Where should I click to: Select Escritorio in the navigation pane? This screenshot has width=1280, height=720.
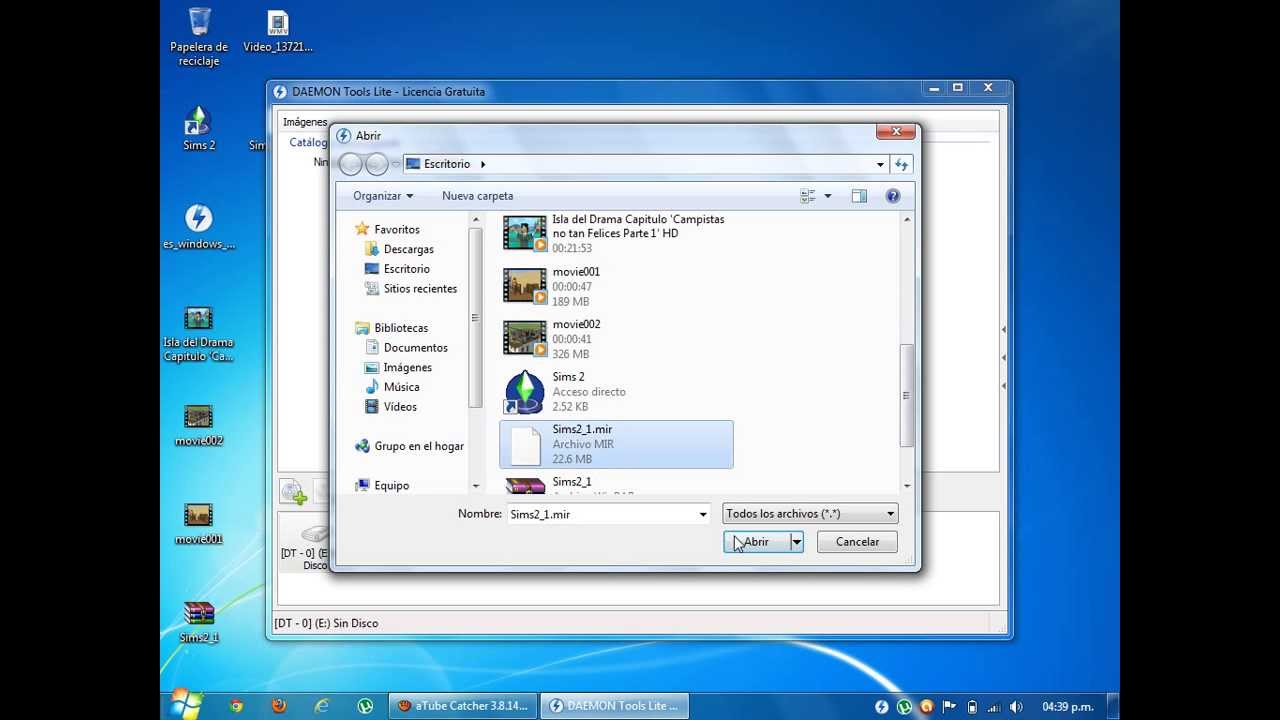tap(407, 269)
